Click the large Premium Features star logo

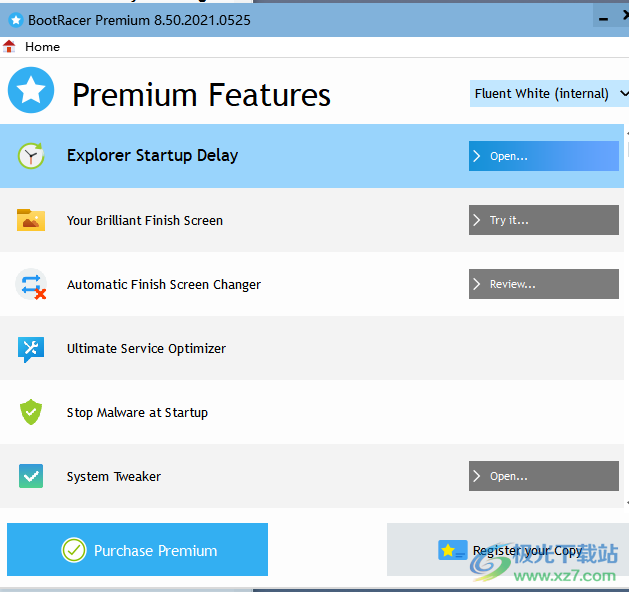coord(31,90)
